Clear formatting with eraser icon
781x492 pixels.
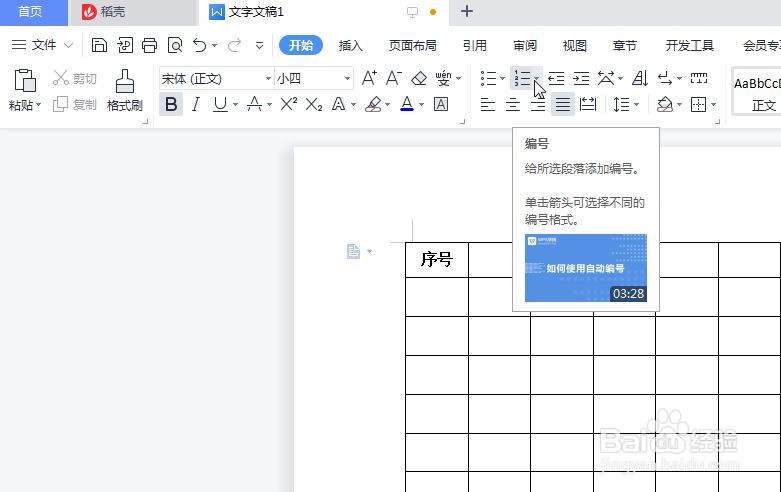[419, 78]
